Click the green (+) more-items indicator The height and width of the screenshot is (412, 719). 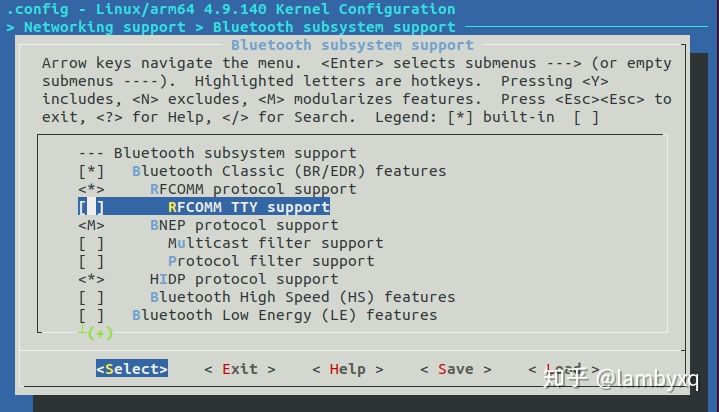tap(100, 333)
